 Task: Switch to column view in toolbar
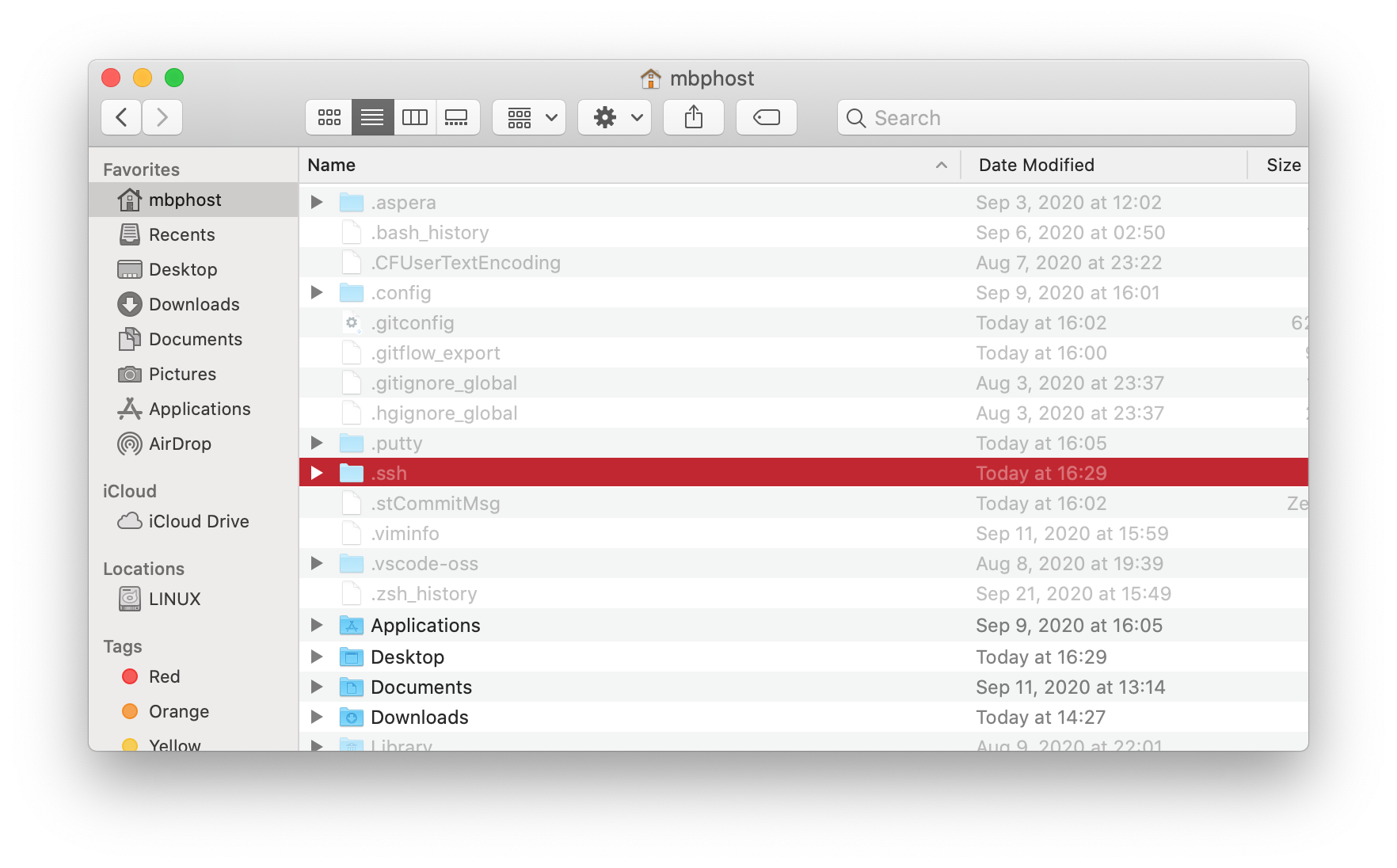415,118
